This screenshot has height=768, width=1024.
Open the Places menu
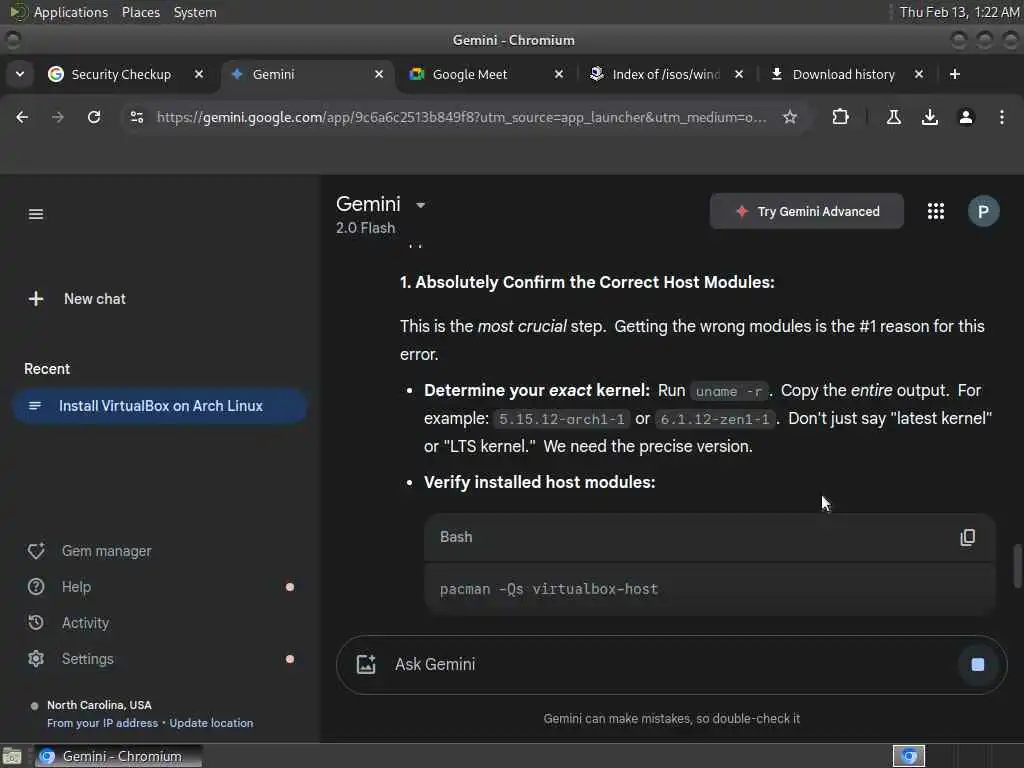(140, 12)
